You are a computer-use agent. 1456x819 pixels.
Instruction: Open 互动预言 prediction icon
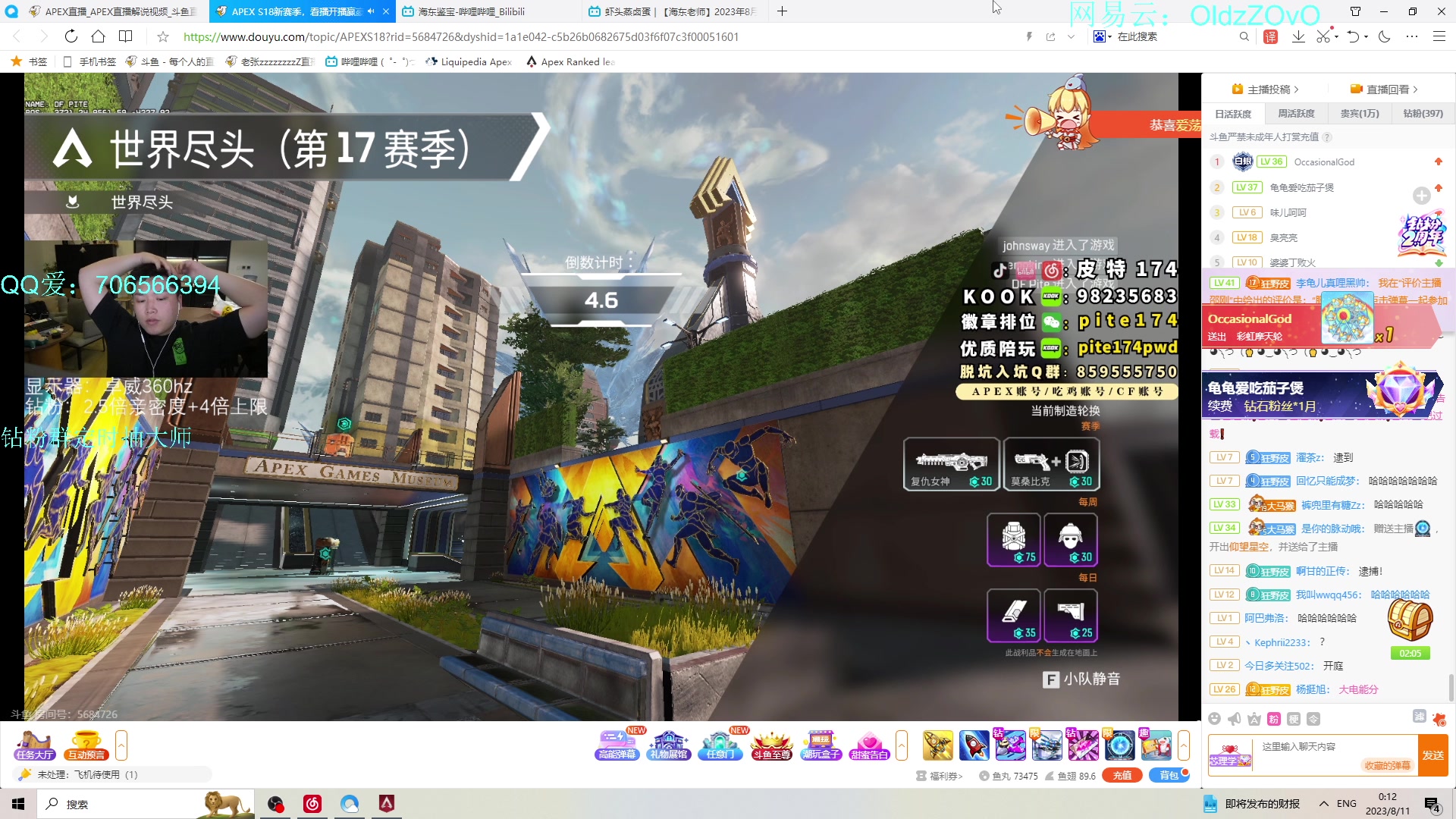[86, 745]
